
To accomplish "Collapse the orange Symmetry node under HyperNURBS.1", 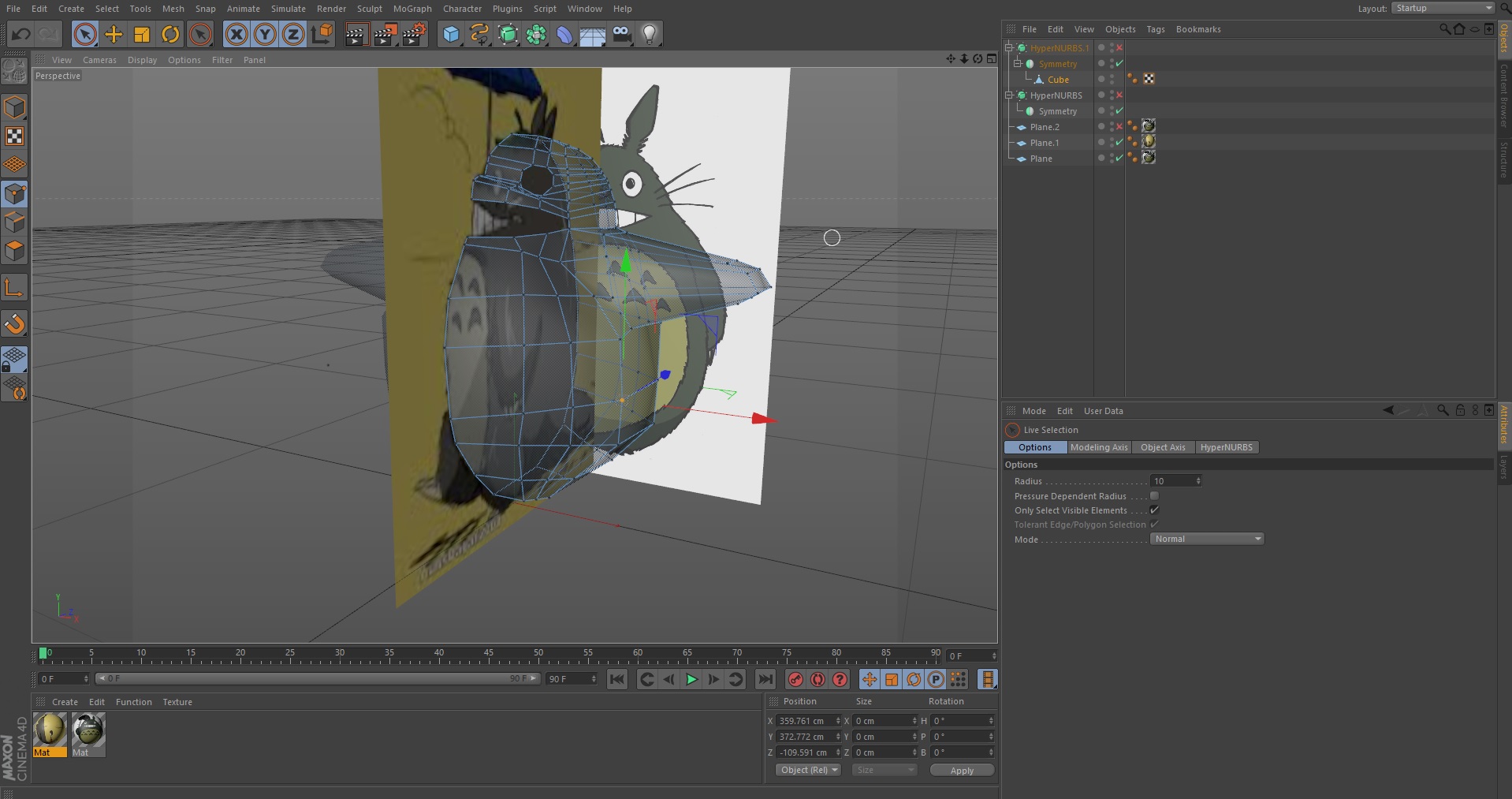I will [x=1017, y=64].
